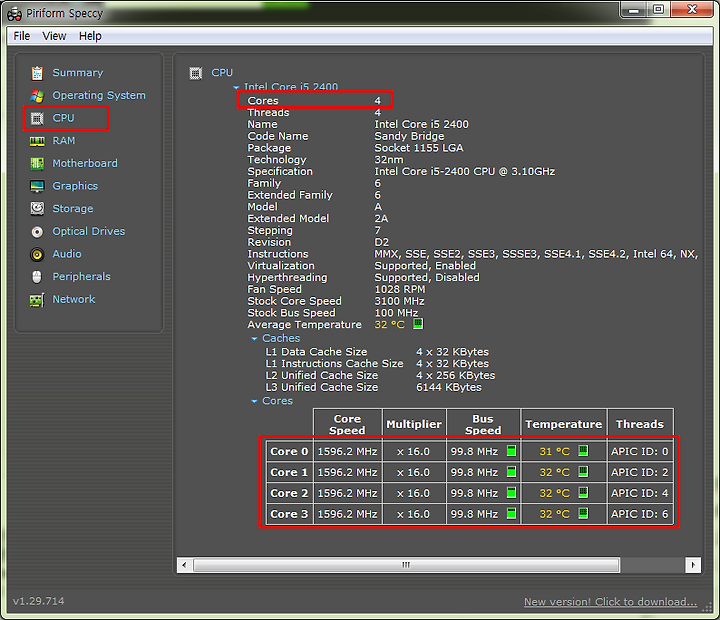Viewport: 720px width, 620px height.
Task: Go to the Operating System section
Action: click(x=99, y=95)
